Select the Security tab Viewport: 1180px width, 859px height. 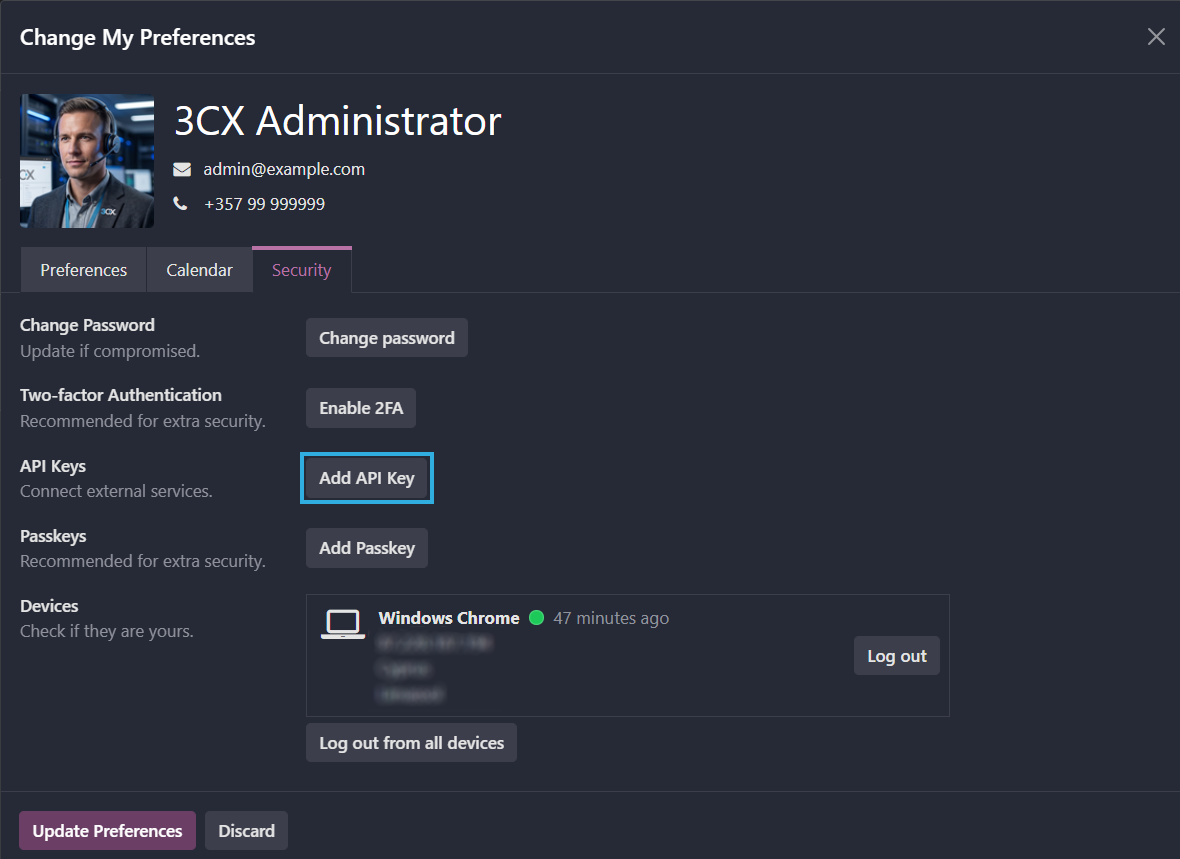302,270
